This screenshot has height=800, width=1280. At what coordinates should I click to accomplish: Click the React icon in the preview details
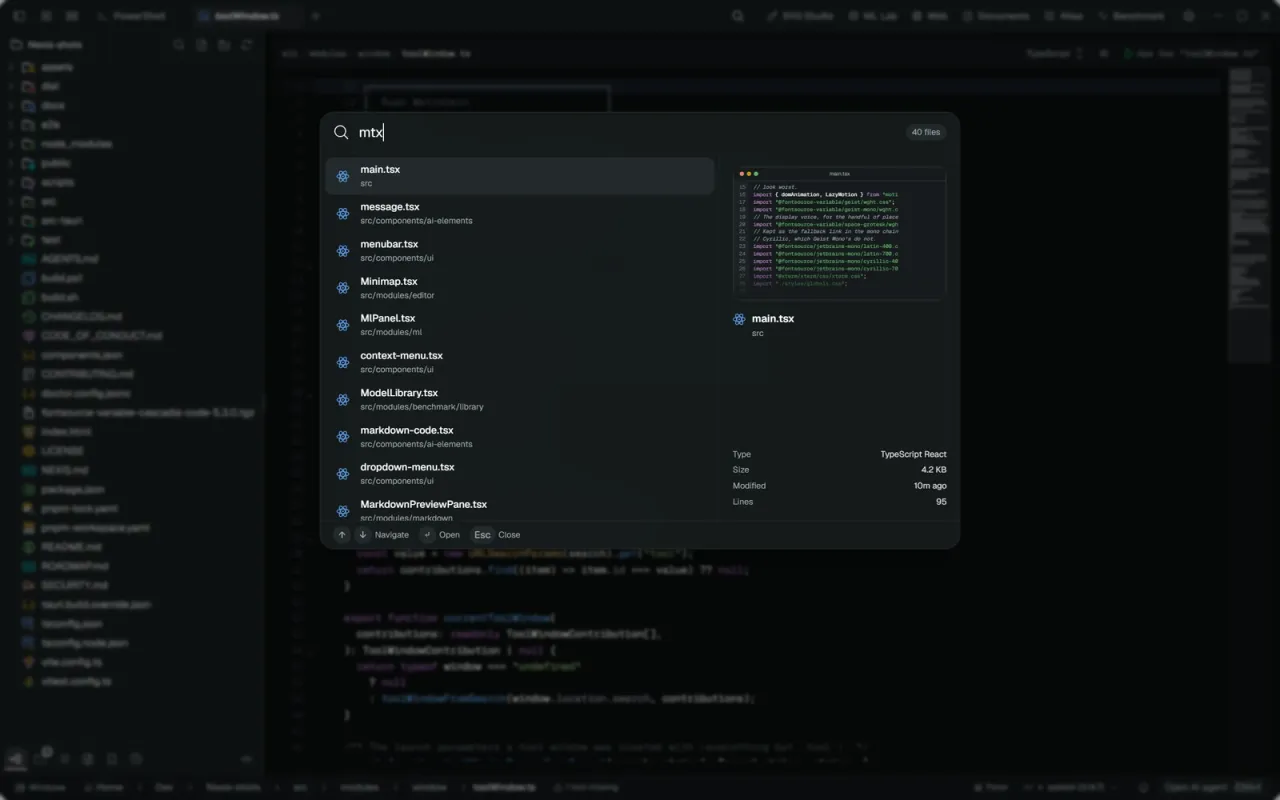(x=739, y=319)
